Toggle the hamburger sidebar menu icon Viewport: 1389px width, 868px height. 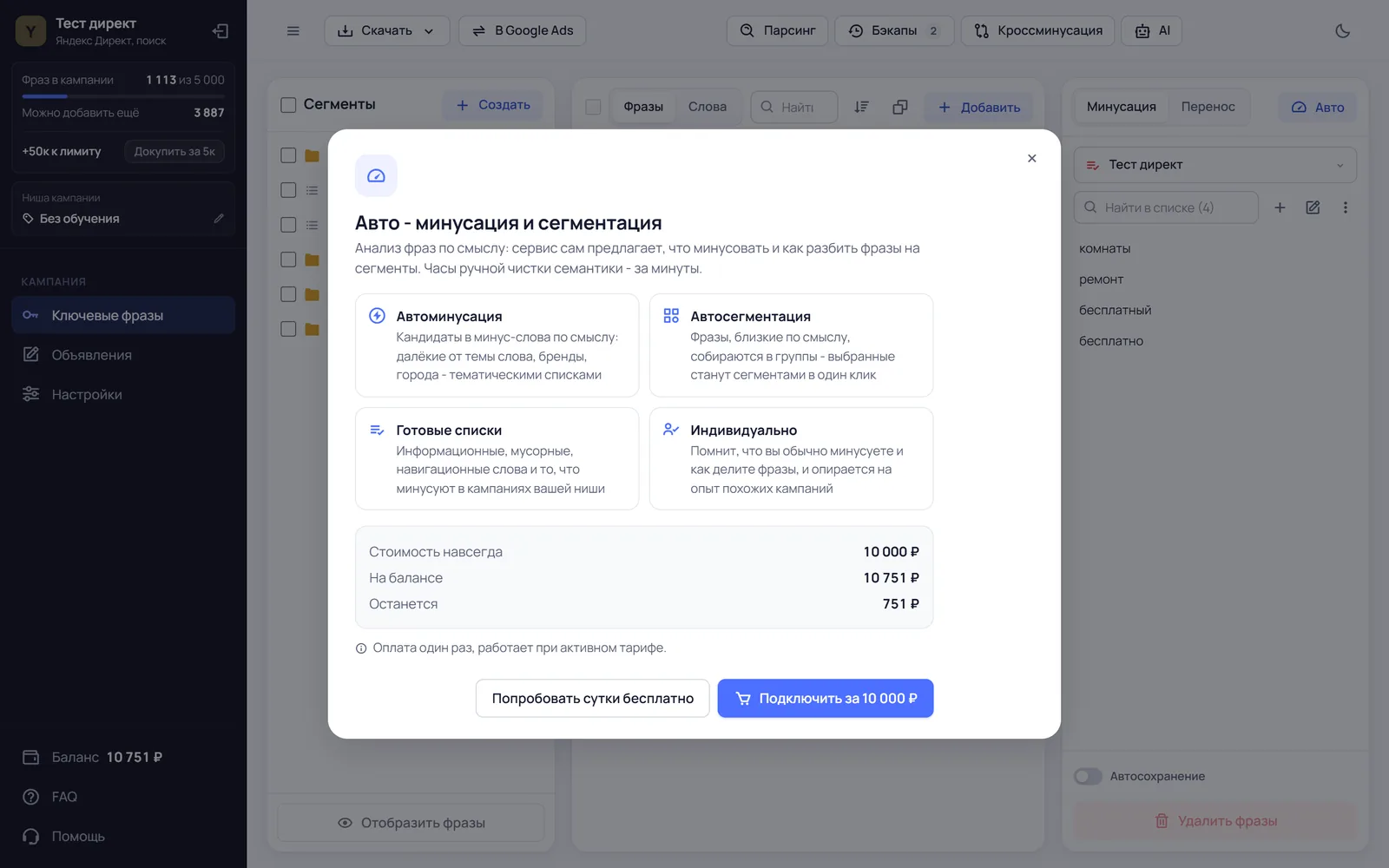point(293,31)
